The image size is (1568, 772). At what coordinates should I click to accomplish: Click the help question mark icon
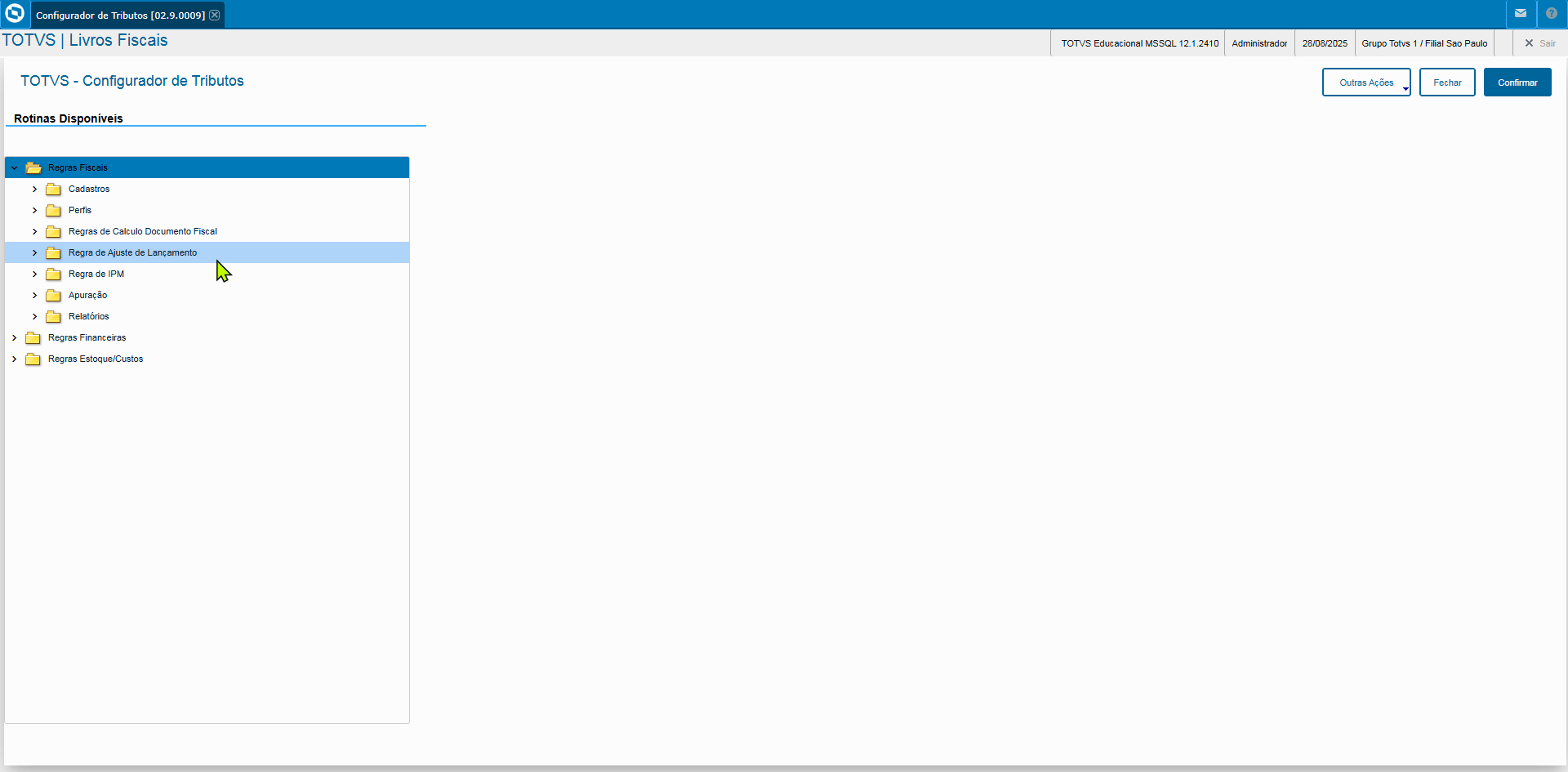1551,13
